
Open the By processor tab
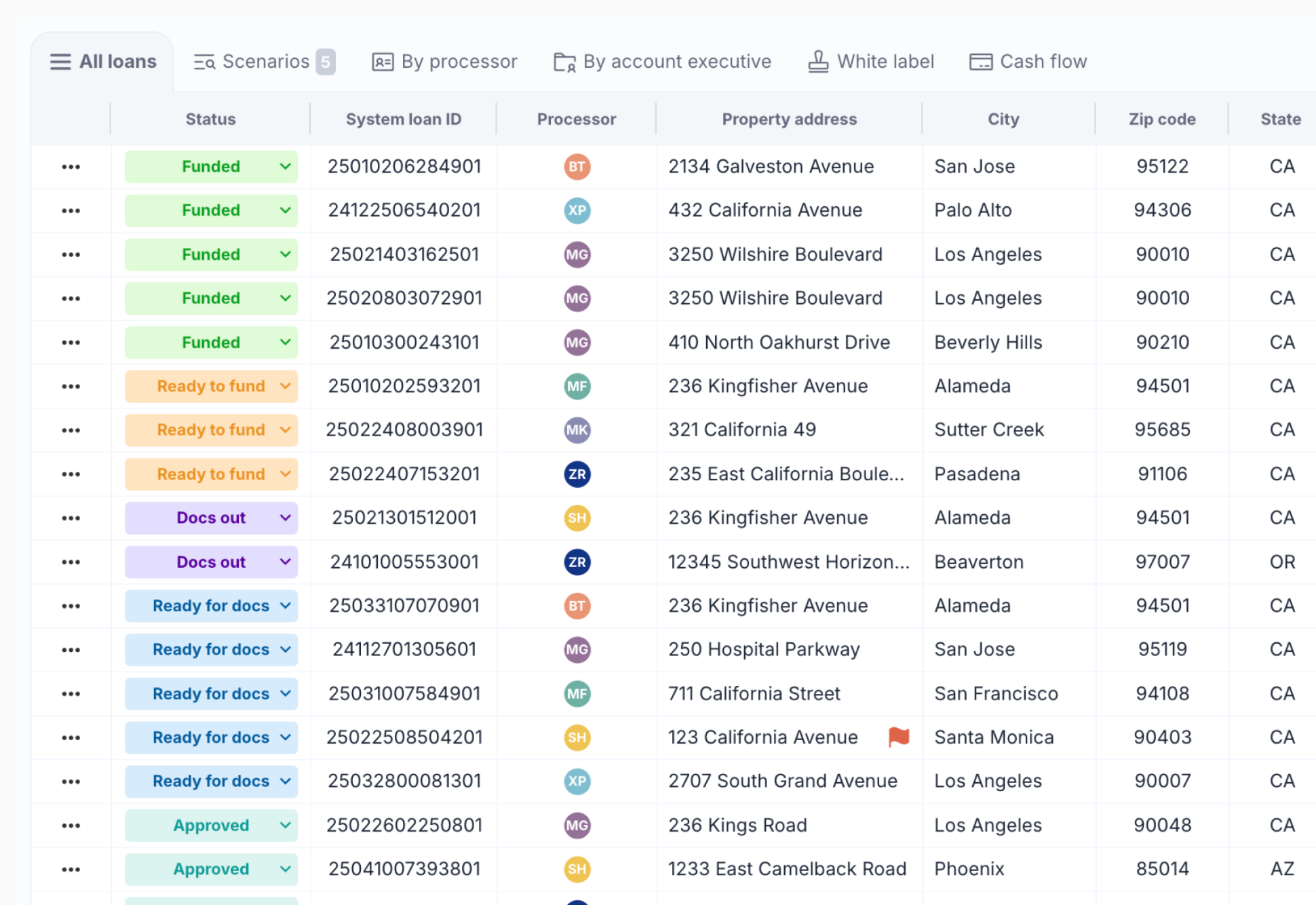coord(444,62)
